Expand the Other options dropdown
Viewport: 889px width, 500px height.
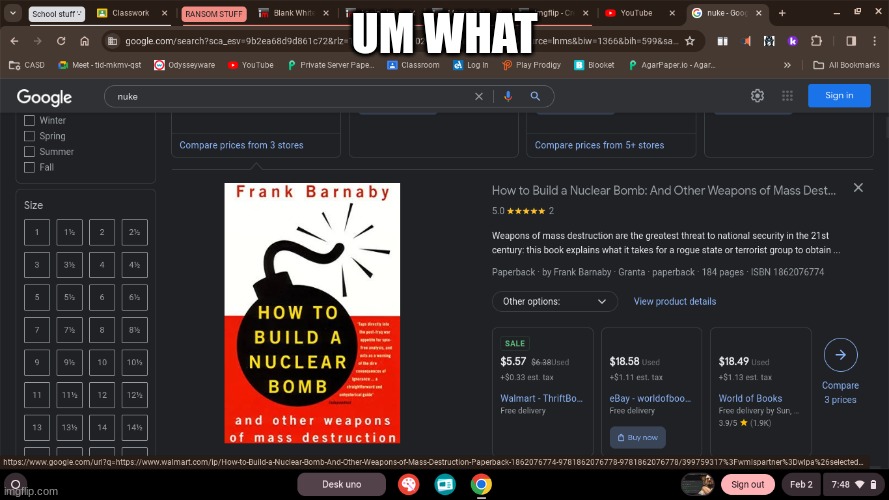tap(554, 302)
